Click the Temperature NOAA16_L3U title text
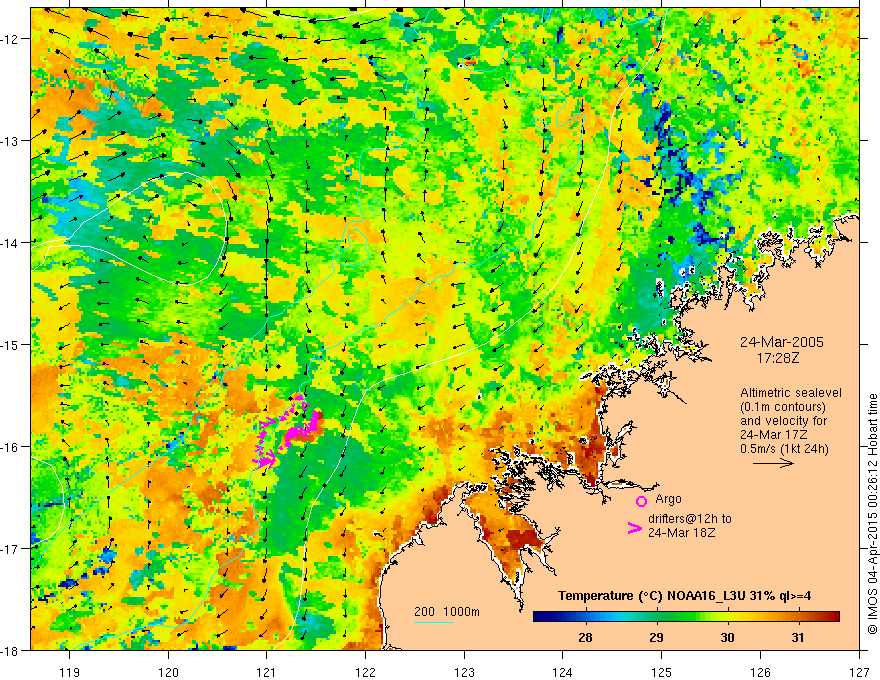880x680 pixels. [x=684, y=596]
